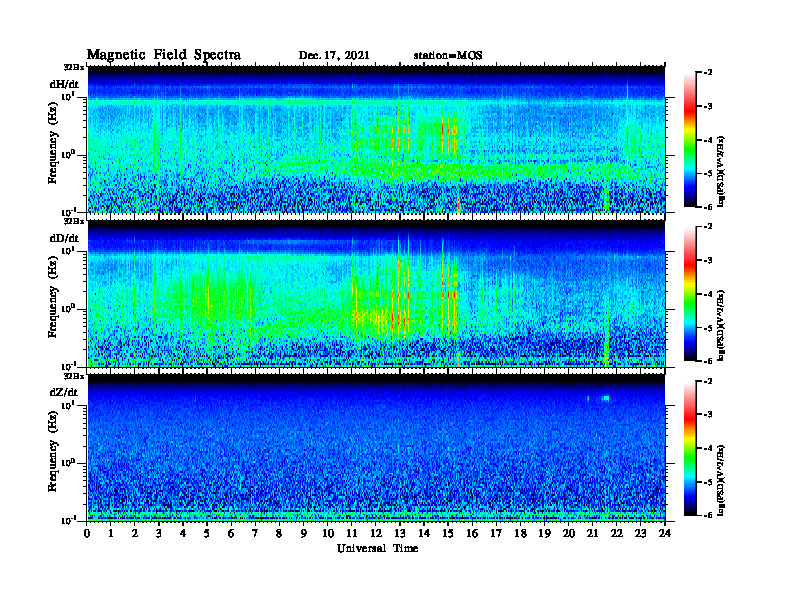Click hour "15" on Universal Time axis
Viewport: 792px width, 612px height.
pos(448,533)
